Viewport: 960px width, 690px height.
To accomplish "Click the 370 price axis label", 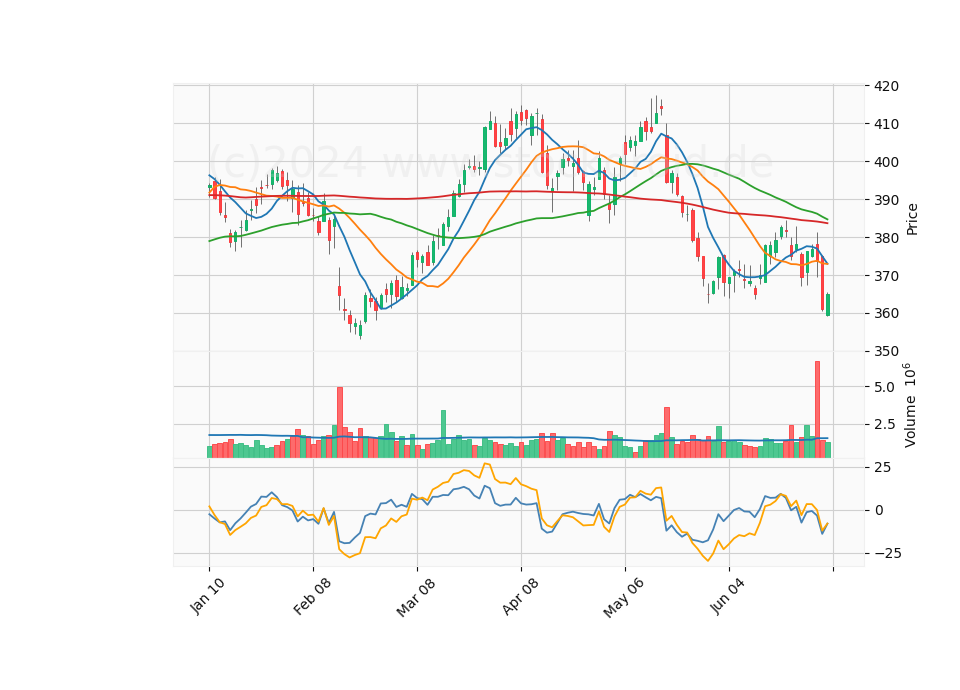I will click(x=886, y=276).
